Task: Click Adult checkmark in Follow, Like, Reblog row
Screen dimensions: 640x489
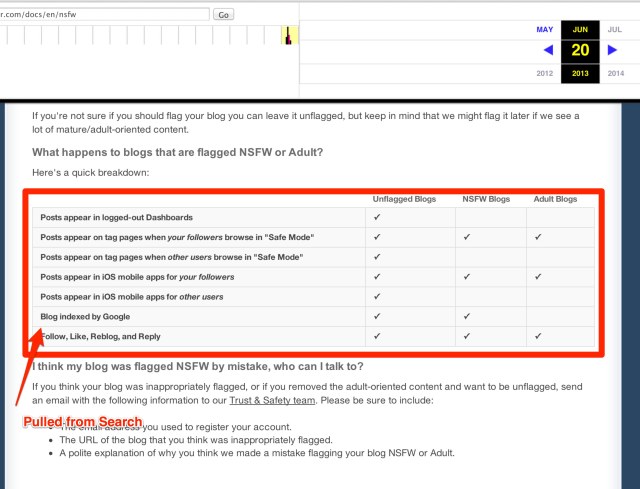Action: point(538,336)
